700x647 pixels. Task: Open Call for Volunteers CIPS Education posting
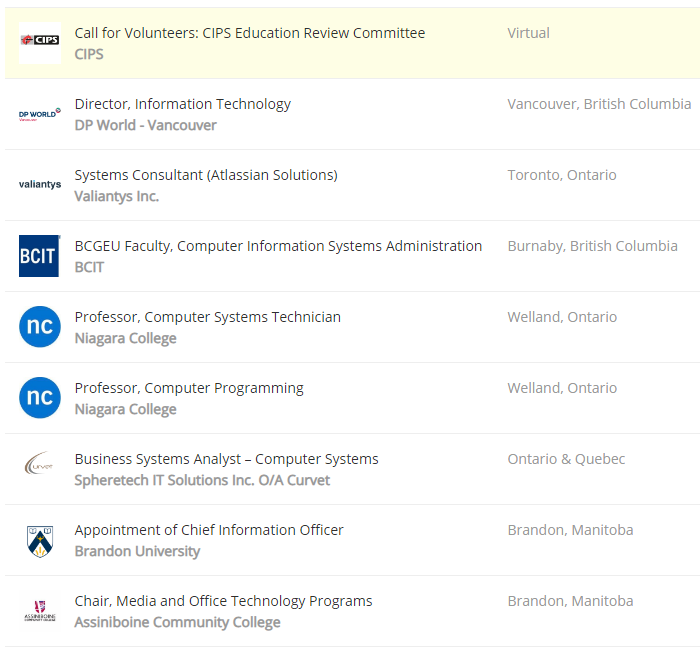[249, 33]
